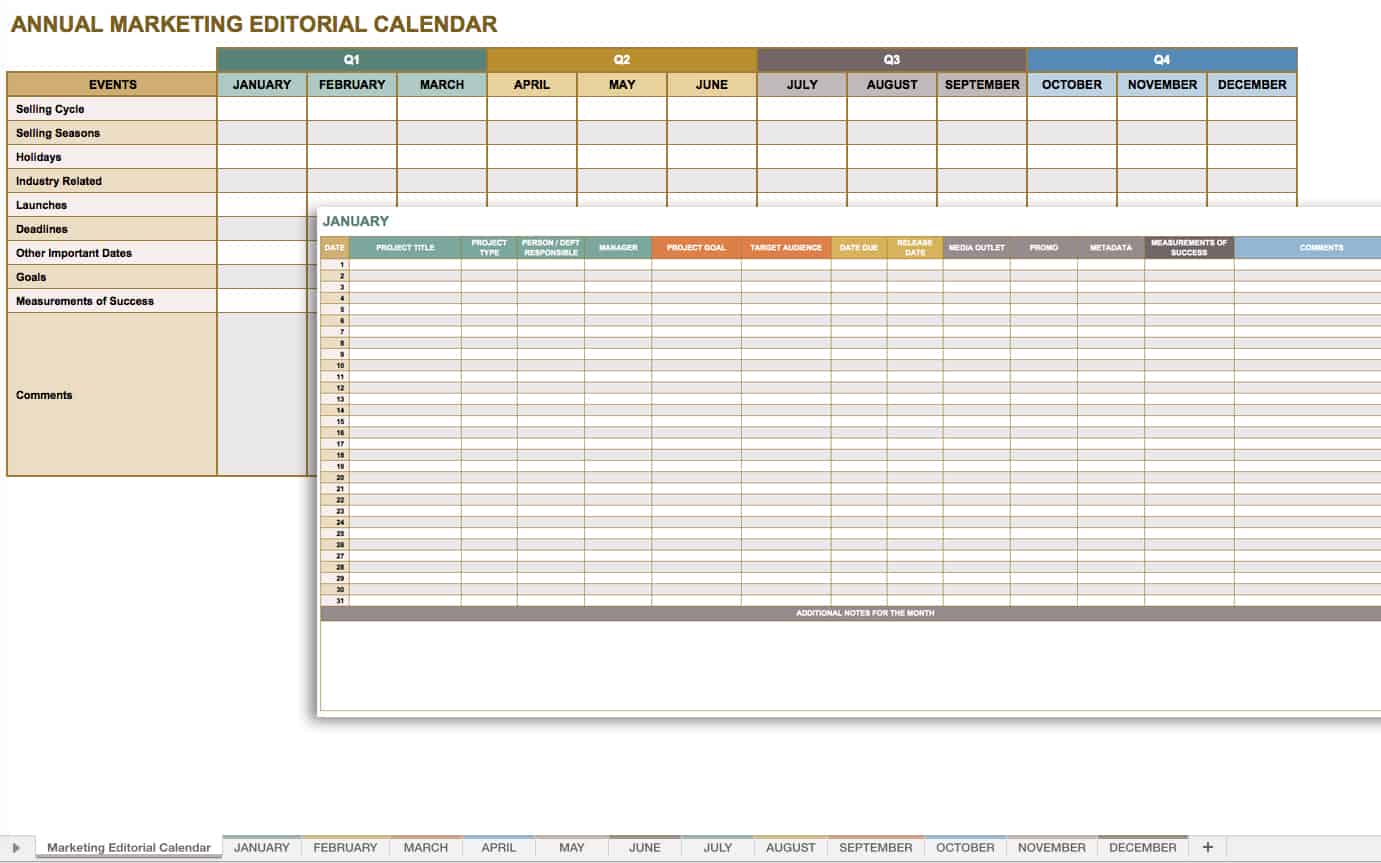Open the SEPTEMBER sheet tab
The height and width of the screenshot is (863, 1381).
coord(875,848)
